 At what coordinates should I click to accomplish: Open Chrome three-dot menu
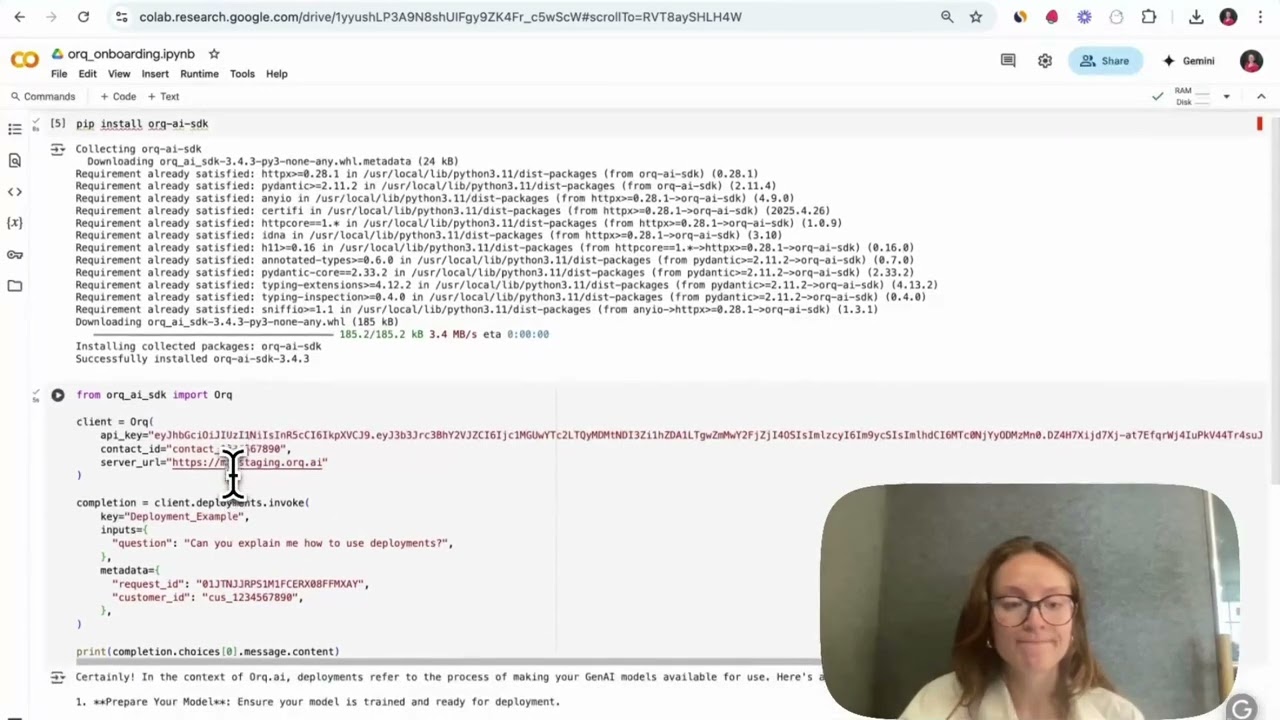click(x=1260, y=17)
